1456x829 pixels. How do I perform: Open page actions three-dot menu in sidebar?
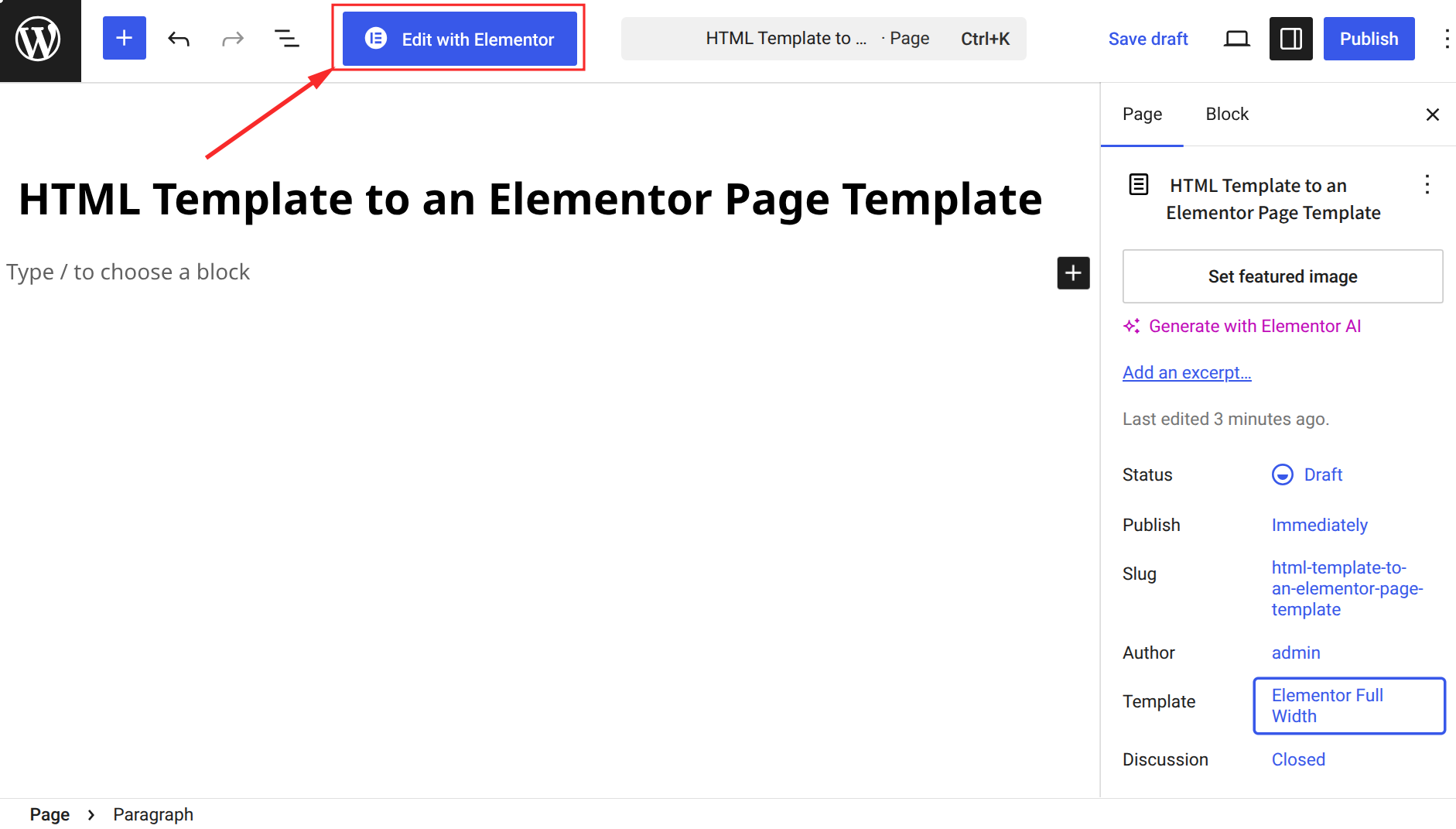click(1427, 184)
